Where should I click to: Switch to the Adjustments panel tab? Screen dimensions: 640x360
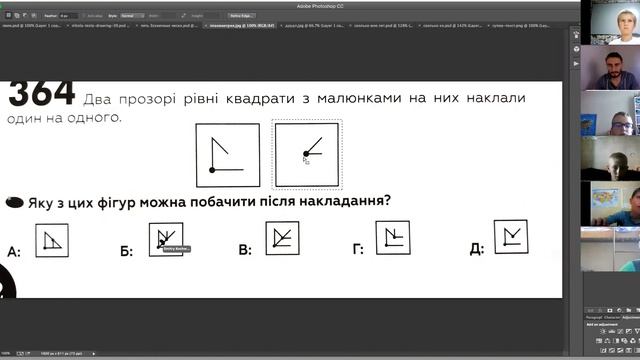click(x=631, y=318)
